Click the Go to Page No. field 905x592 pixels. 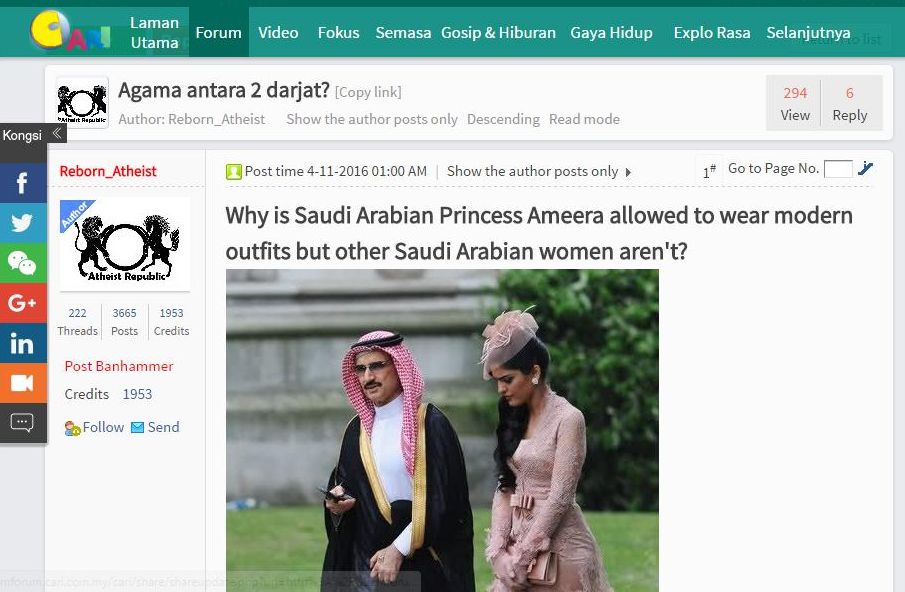[838, 168]
